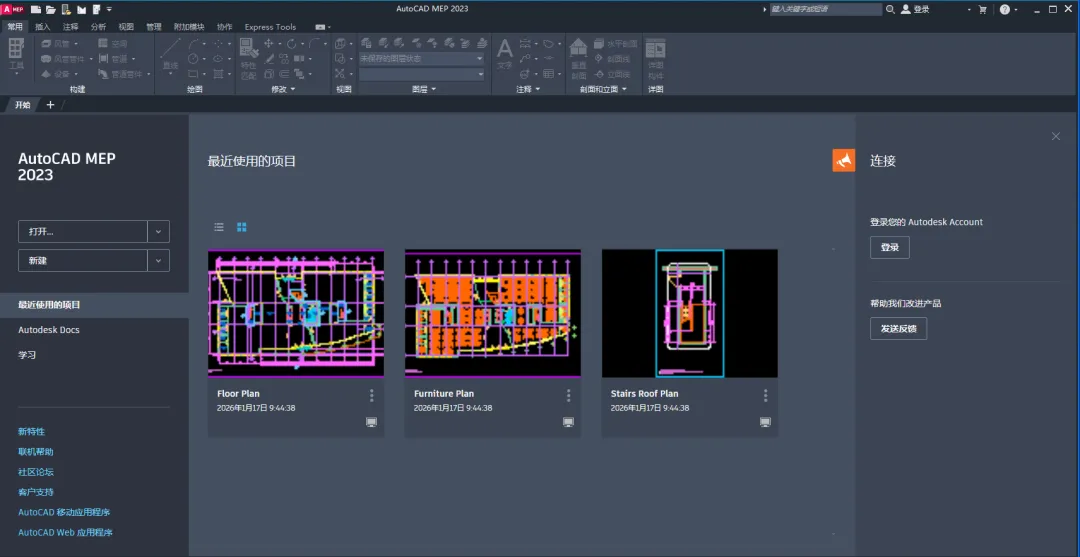Click the 发送反馈 (Send Feedback) button
The height and width of the screenshot is (557, 1080).
click(898, 329)
